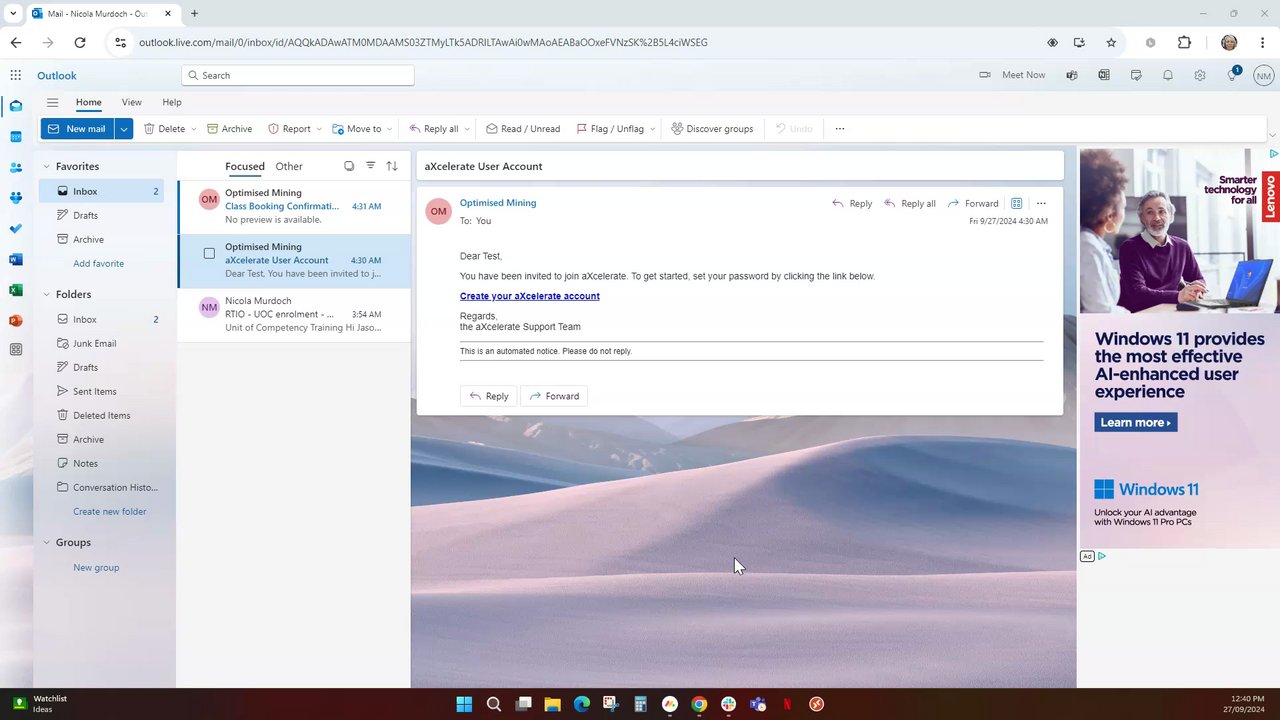The image size is (1280, 720).
Task: Open the Class Booking Confirmation email
Action: [x=294, y=206]
